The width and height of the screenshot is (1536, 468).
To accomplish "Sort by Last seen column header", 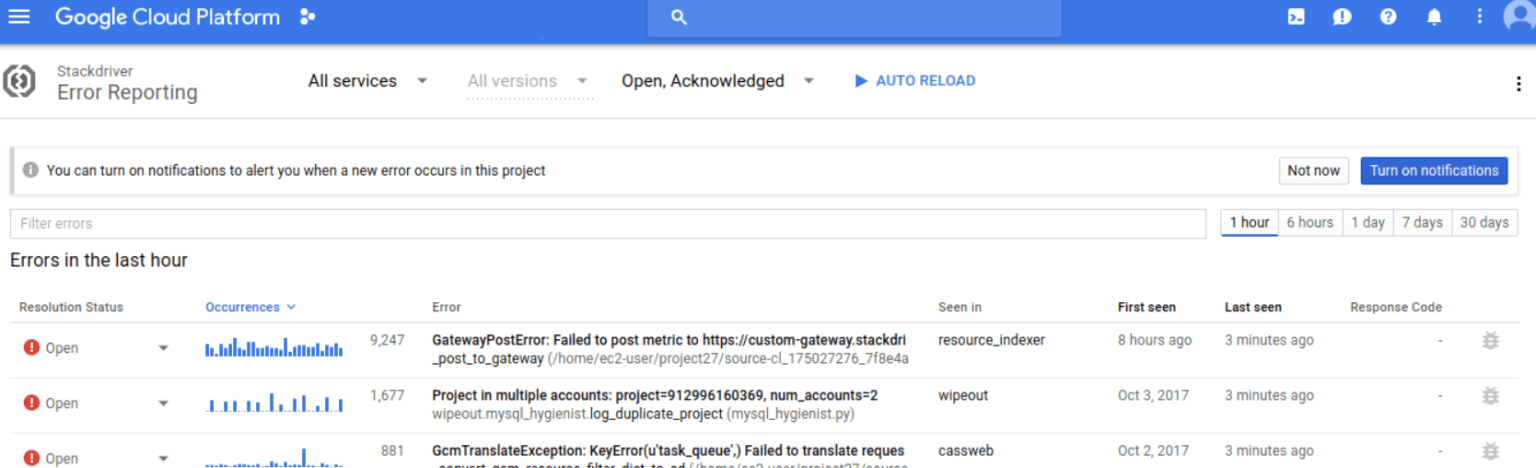I will (1253, 307).
